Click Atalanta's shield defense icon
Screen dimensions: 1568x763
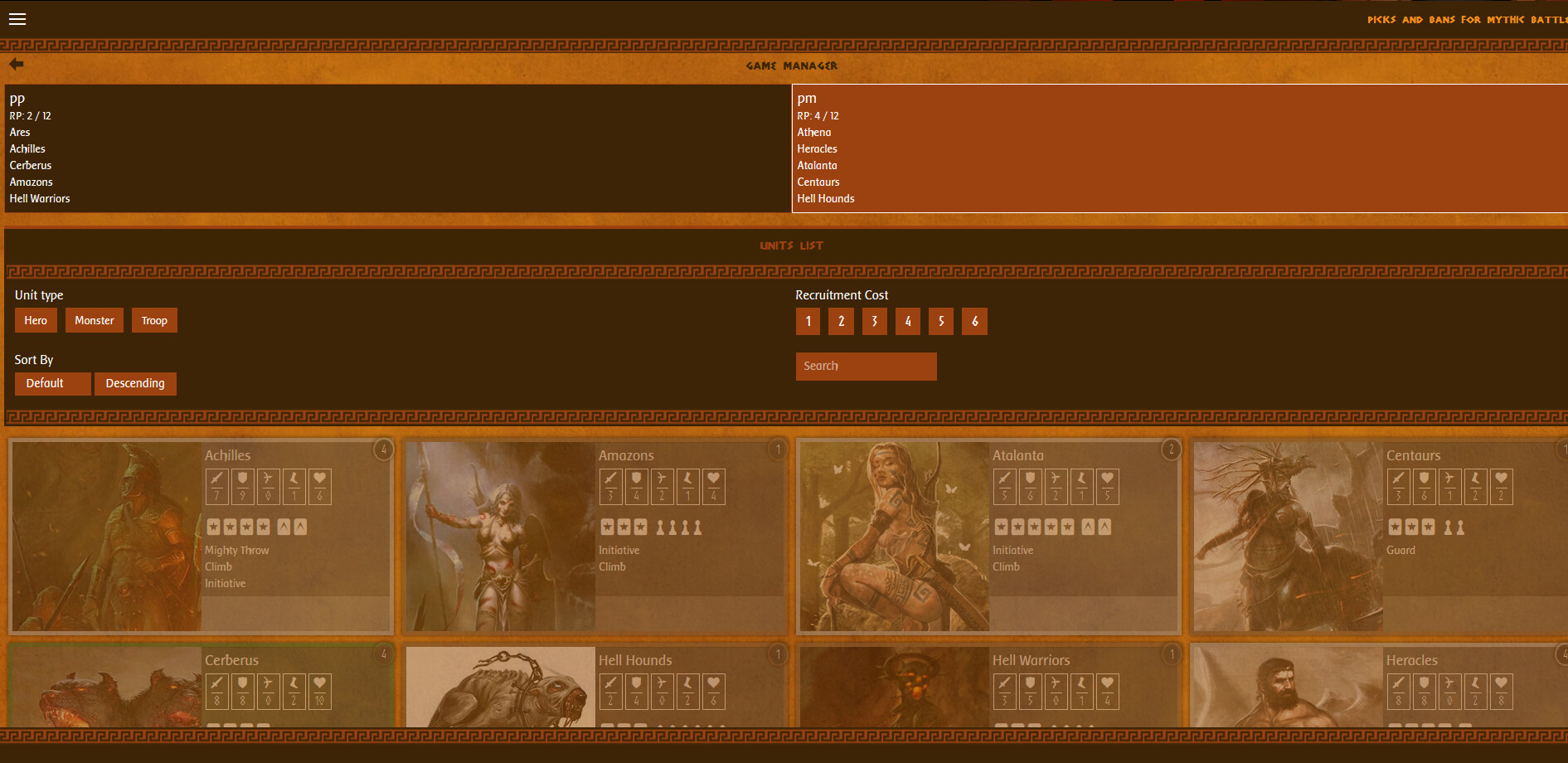tap(1030, 487)
